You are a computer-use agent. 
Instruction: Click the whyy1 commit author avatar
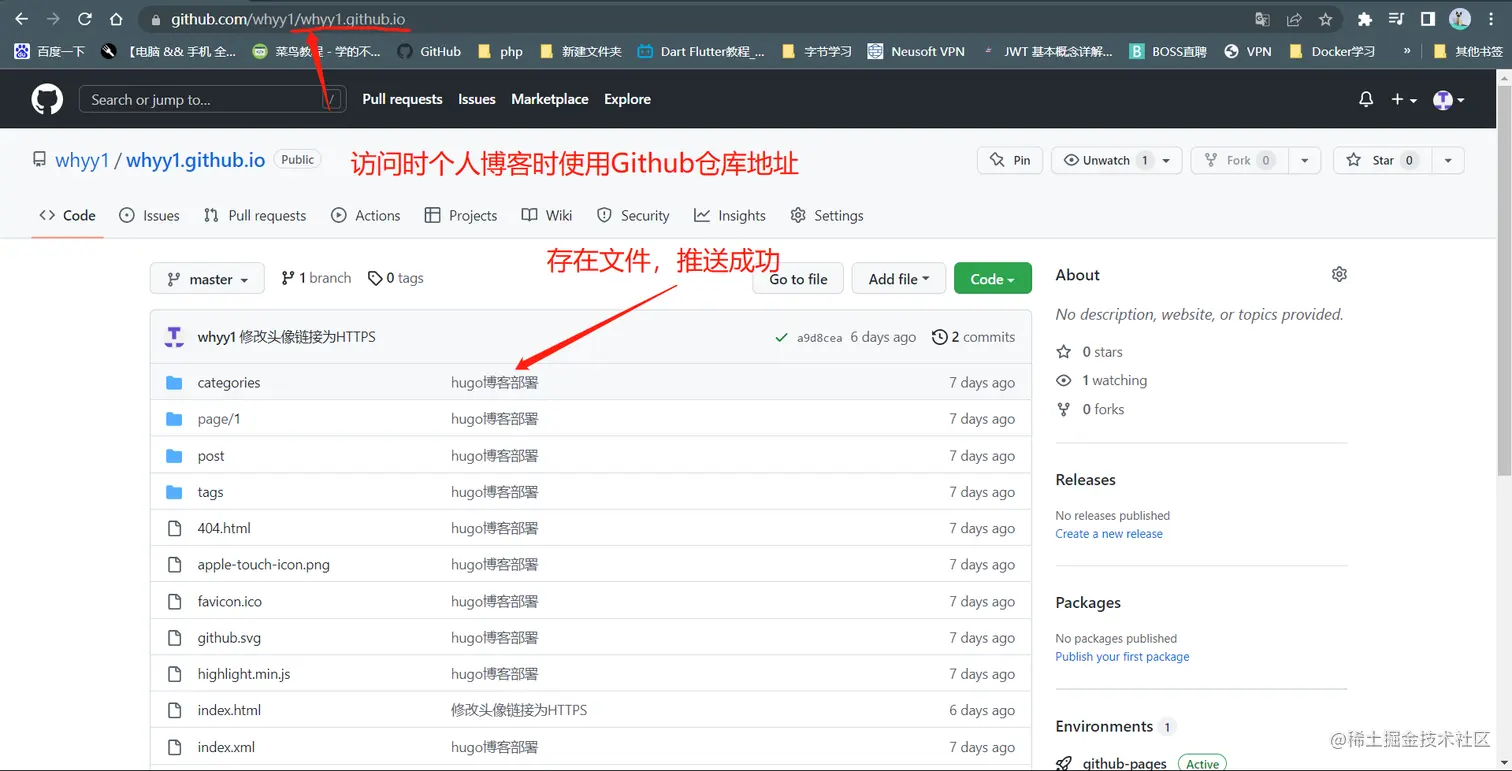click(174, 337)
